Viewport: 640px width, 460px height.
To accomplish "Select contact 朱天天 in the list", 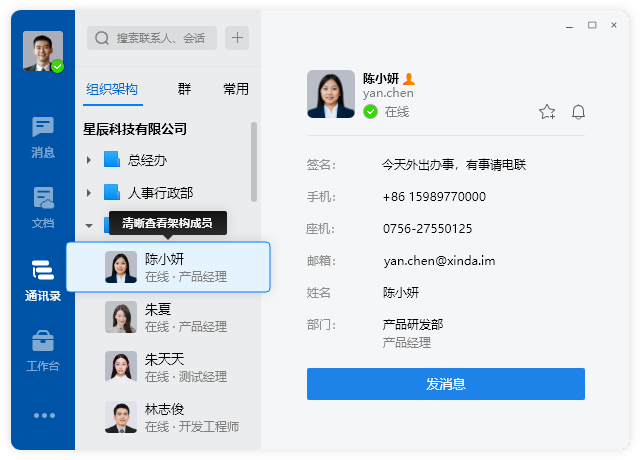I will (x=168, y=367).
